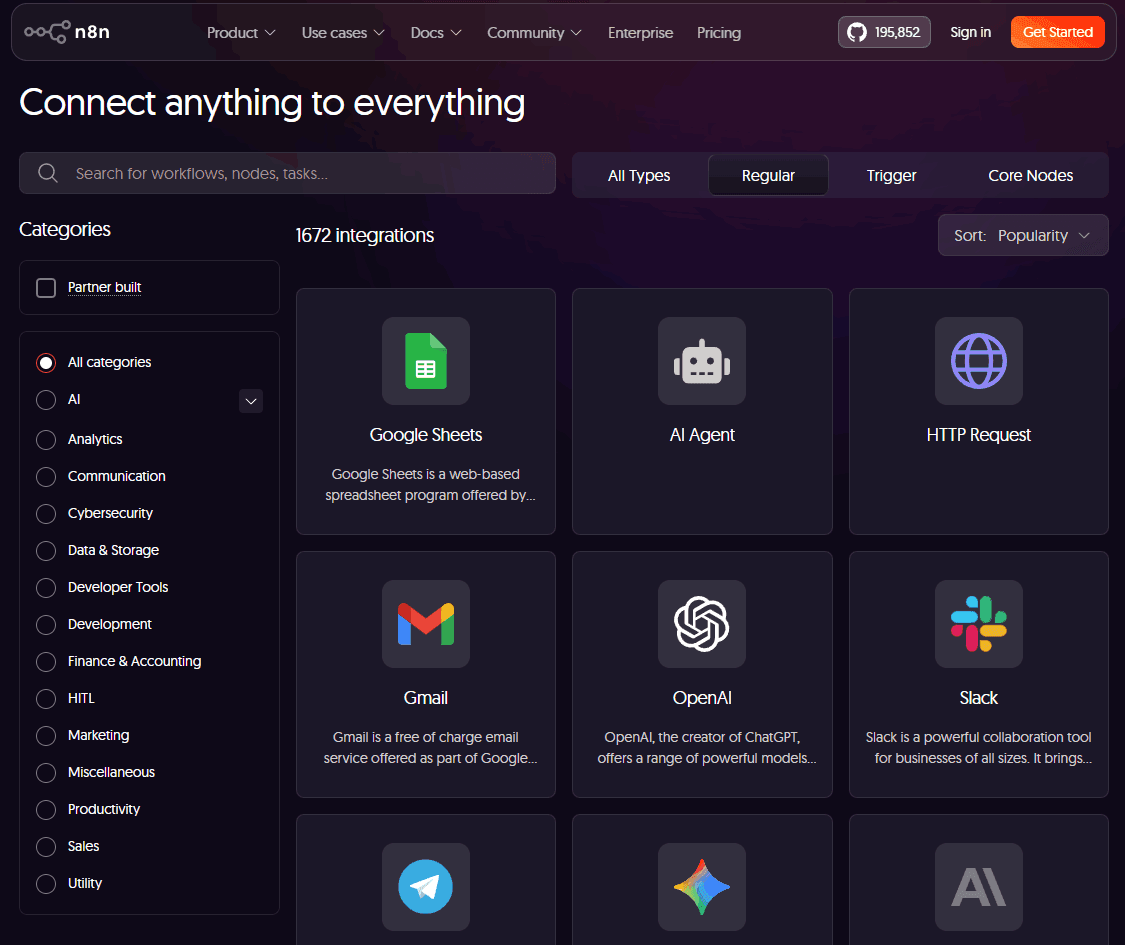
Task: Open the Google Sheets title link
Action: pyautogui.click(x=425, y=435)
